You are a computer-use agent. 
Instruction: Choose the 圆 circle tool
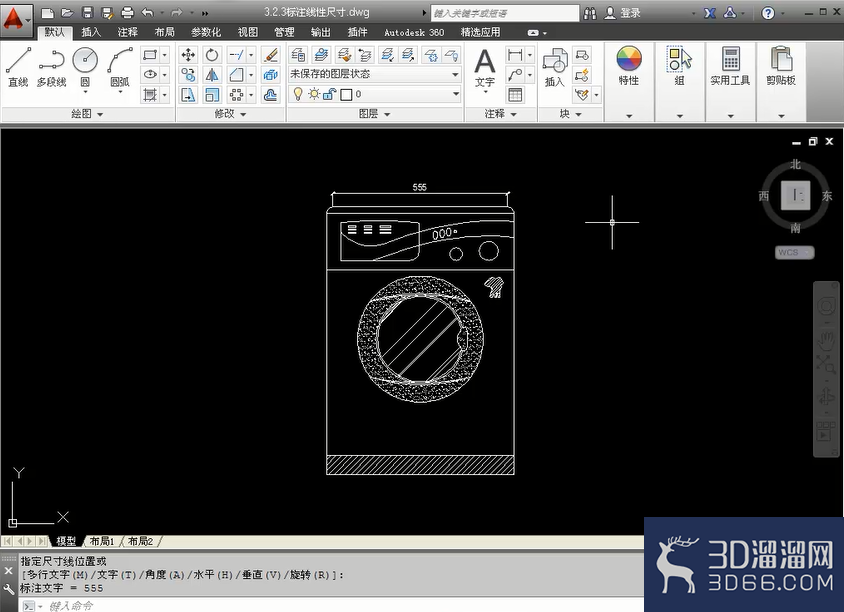pyautogui.click(x=85, y=67)
